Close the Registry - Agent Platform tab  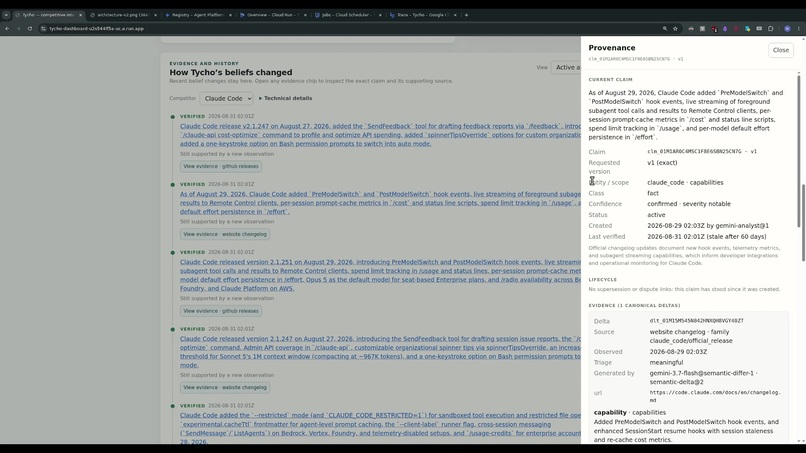[230, 15]
